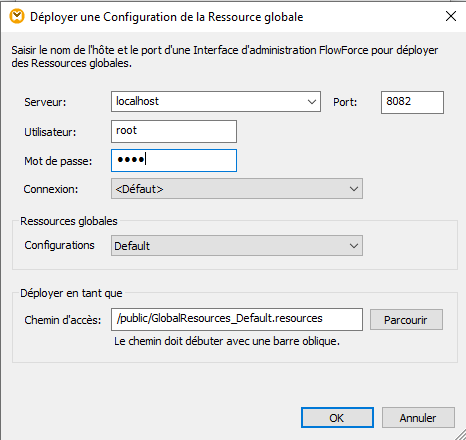Focus the Serveur field containing localhost

coord(216,102)
